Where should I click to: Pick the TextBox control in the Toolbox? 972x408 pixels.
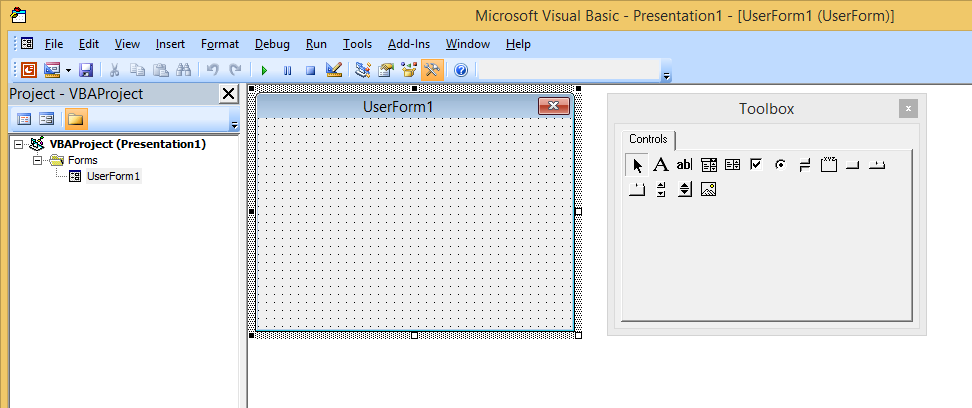tap(684, 164)
